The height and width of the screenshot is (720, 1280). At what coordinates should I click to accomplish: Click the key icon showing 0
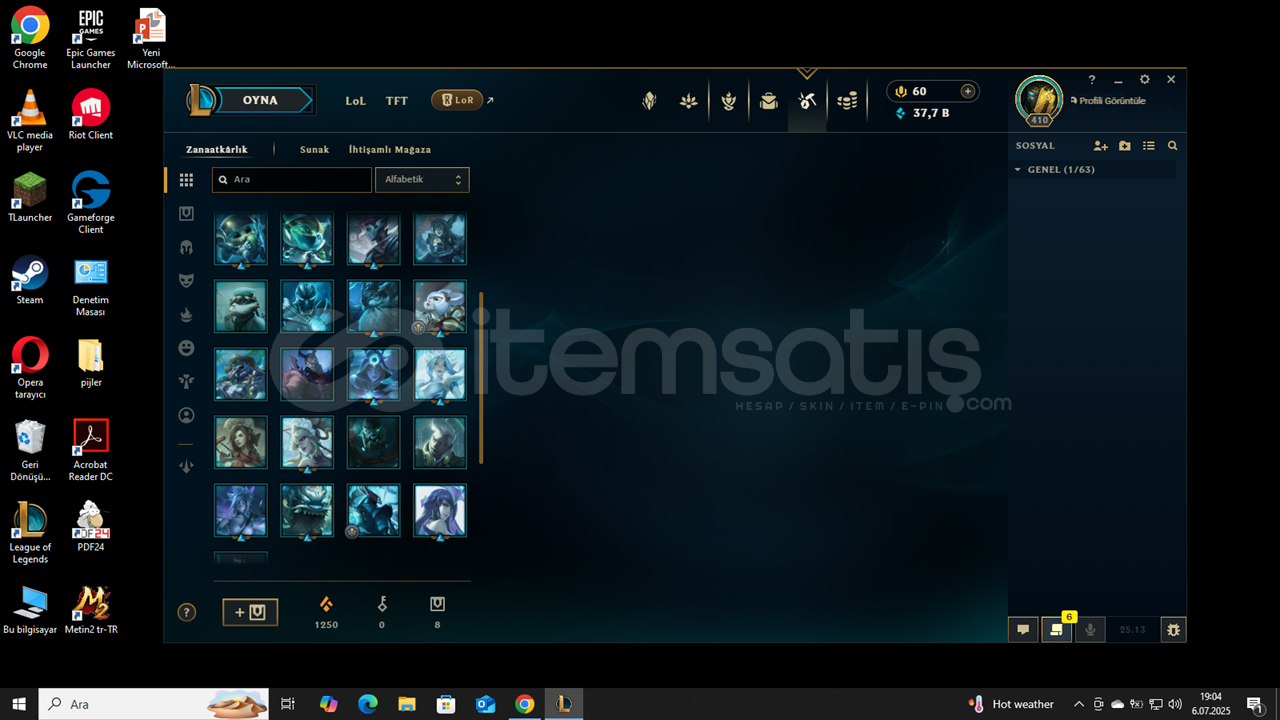click(x=381, y=604)
